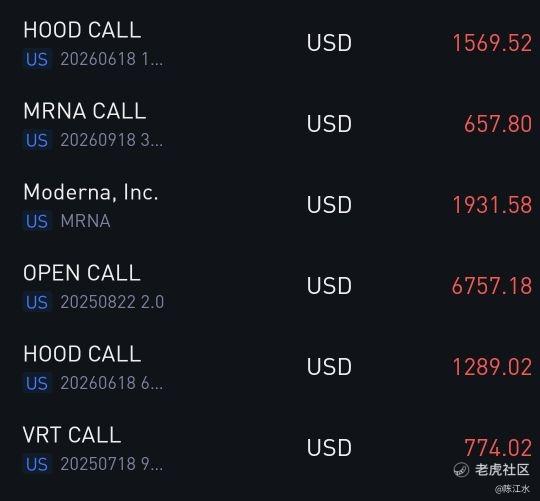Click the US market badge beside MRNA ticker

click(37, 221)
